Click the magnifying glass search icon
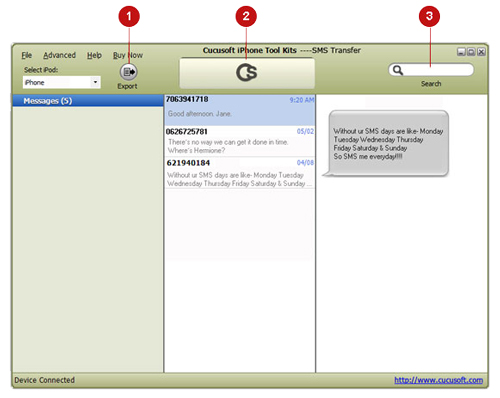This screenshot has width=500, height=398. click(x=398, y=70)
